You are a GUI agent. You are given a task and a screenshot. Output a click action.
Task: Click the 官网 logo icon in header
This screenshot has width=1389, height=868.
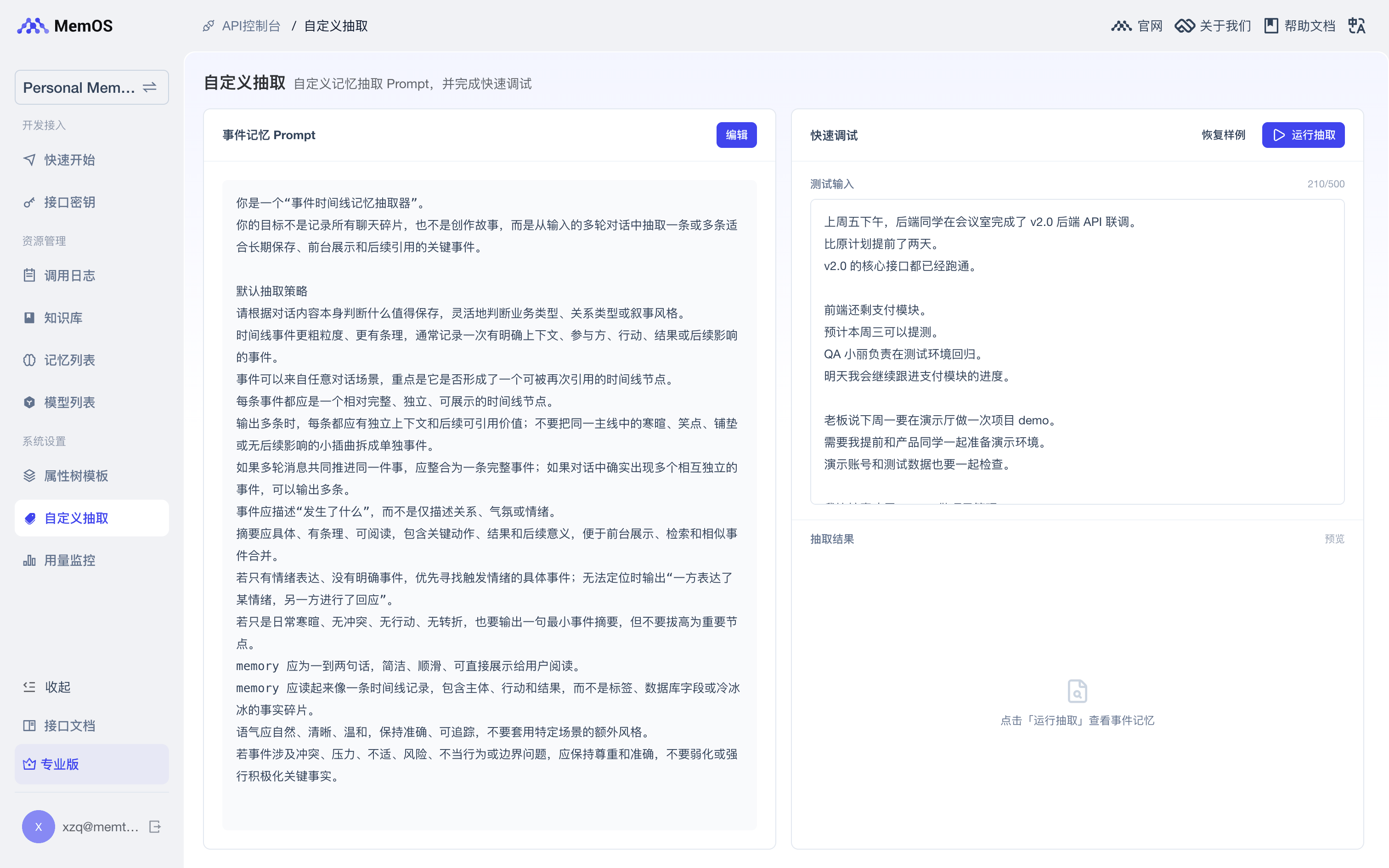tap(1121, 26)
